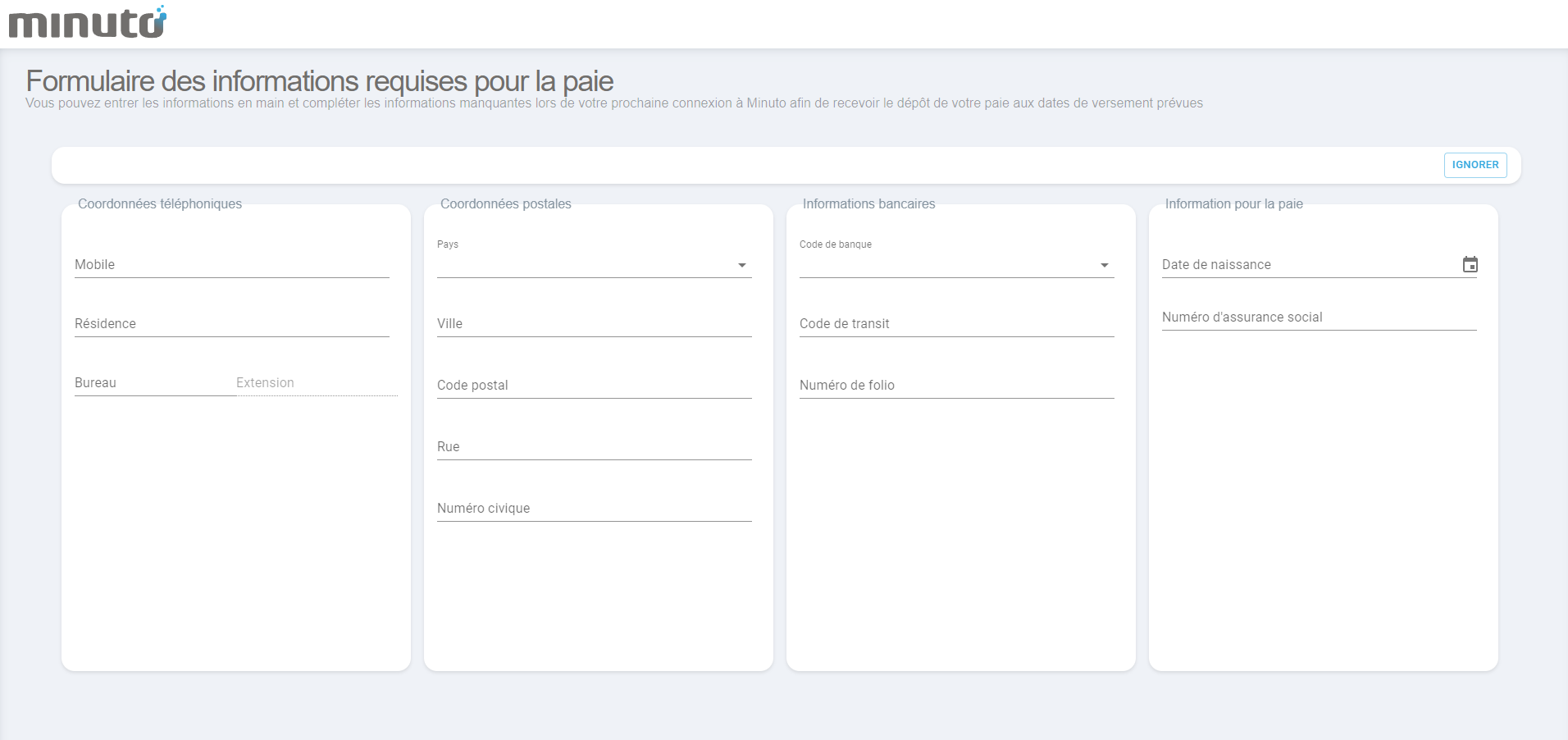
Task: Click the Extension field
Action: click(x=316, y=383)
